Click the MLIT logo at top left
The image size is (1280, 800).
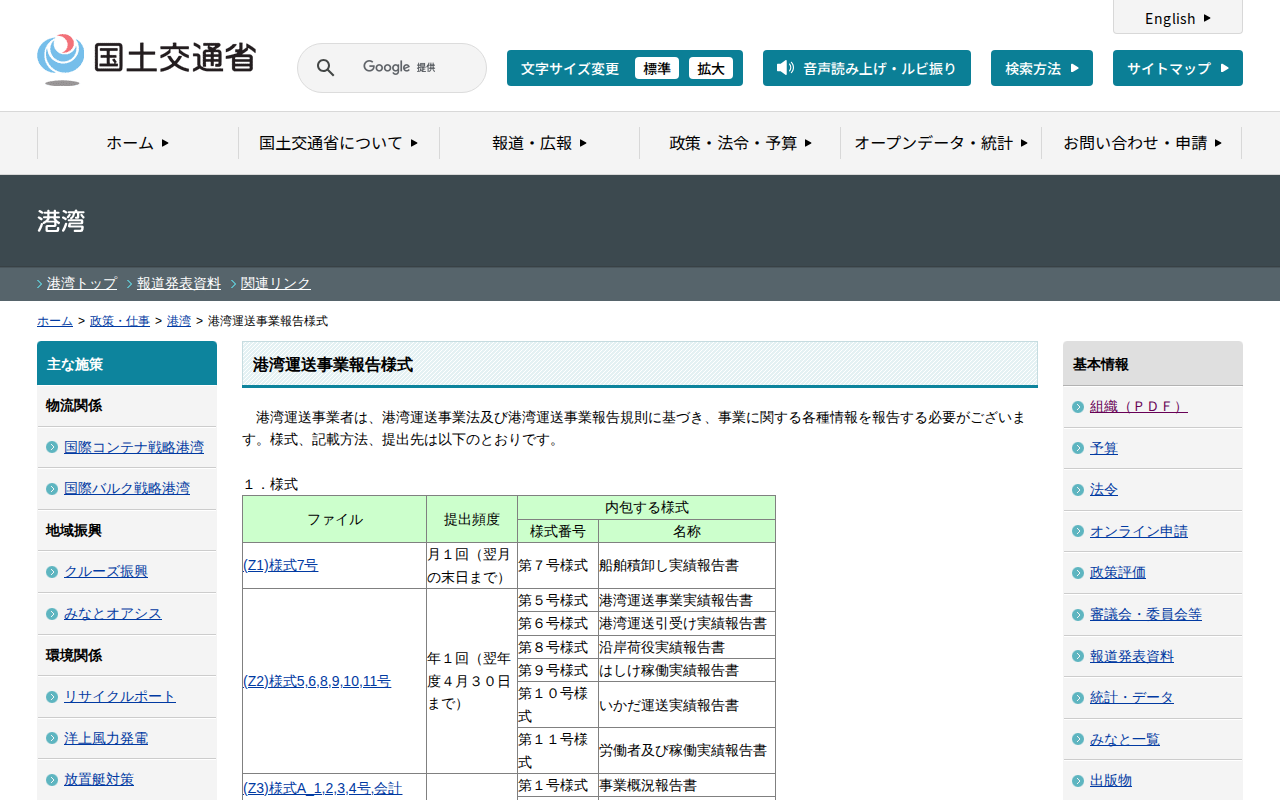(146, 59)
